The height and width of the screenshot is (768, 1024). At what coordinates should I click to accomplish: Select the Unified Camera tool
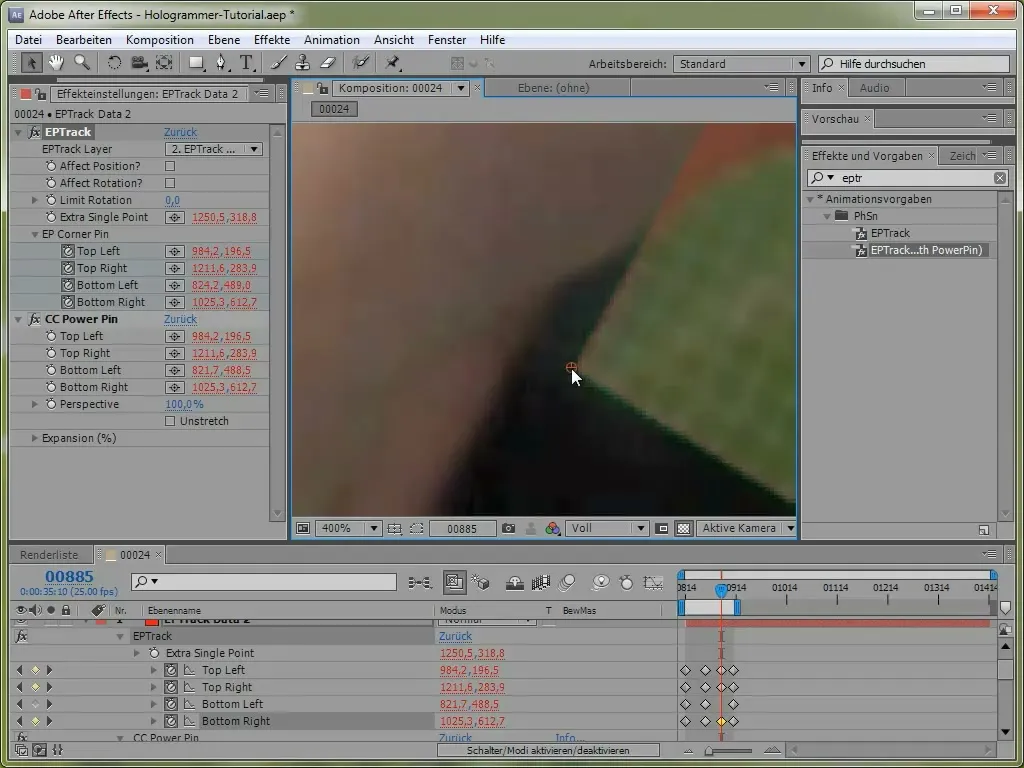click(x=139, y=63)
